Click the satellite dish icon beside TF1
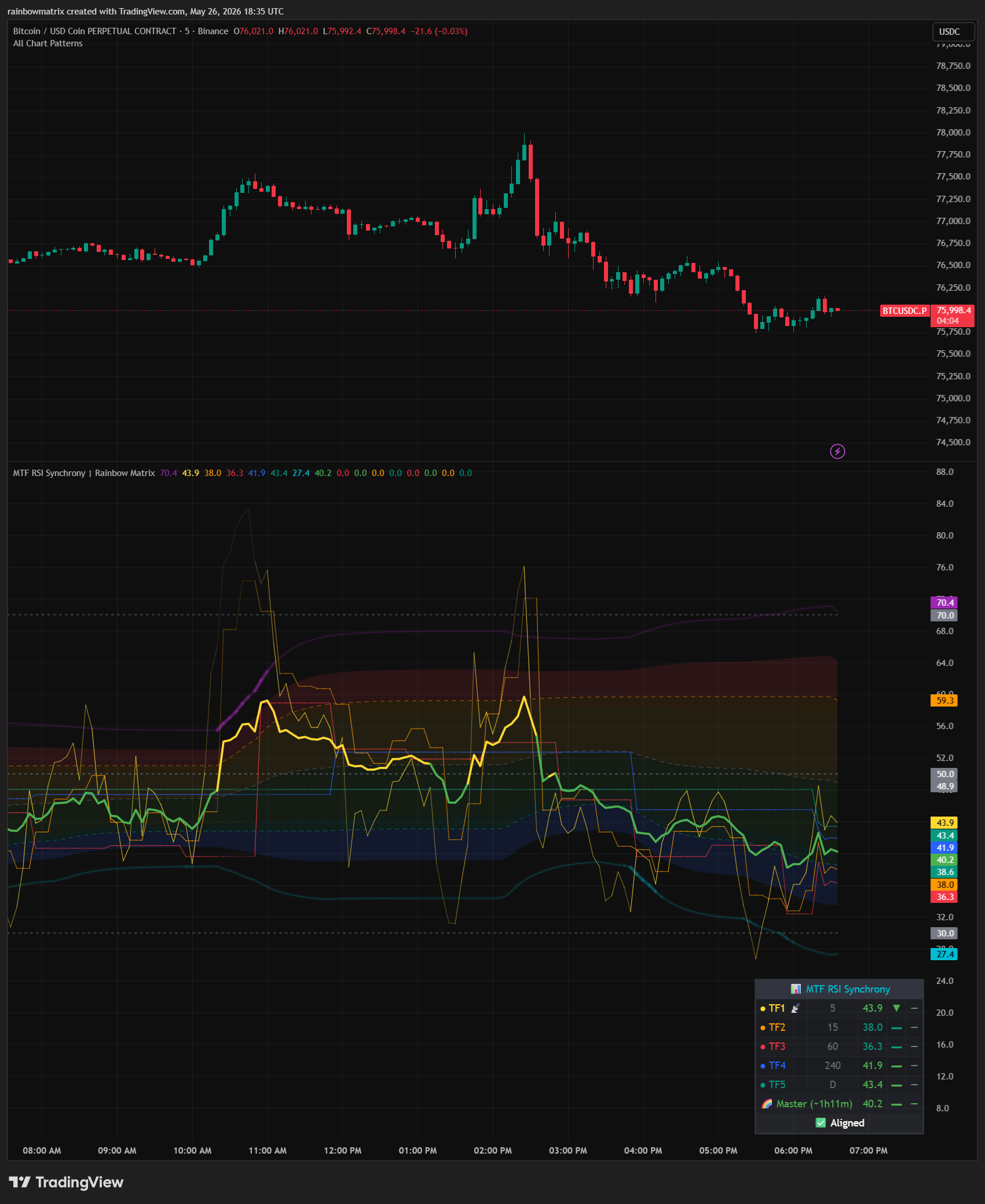985x1204 pixels. (796, 1008)
